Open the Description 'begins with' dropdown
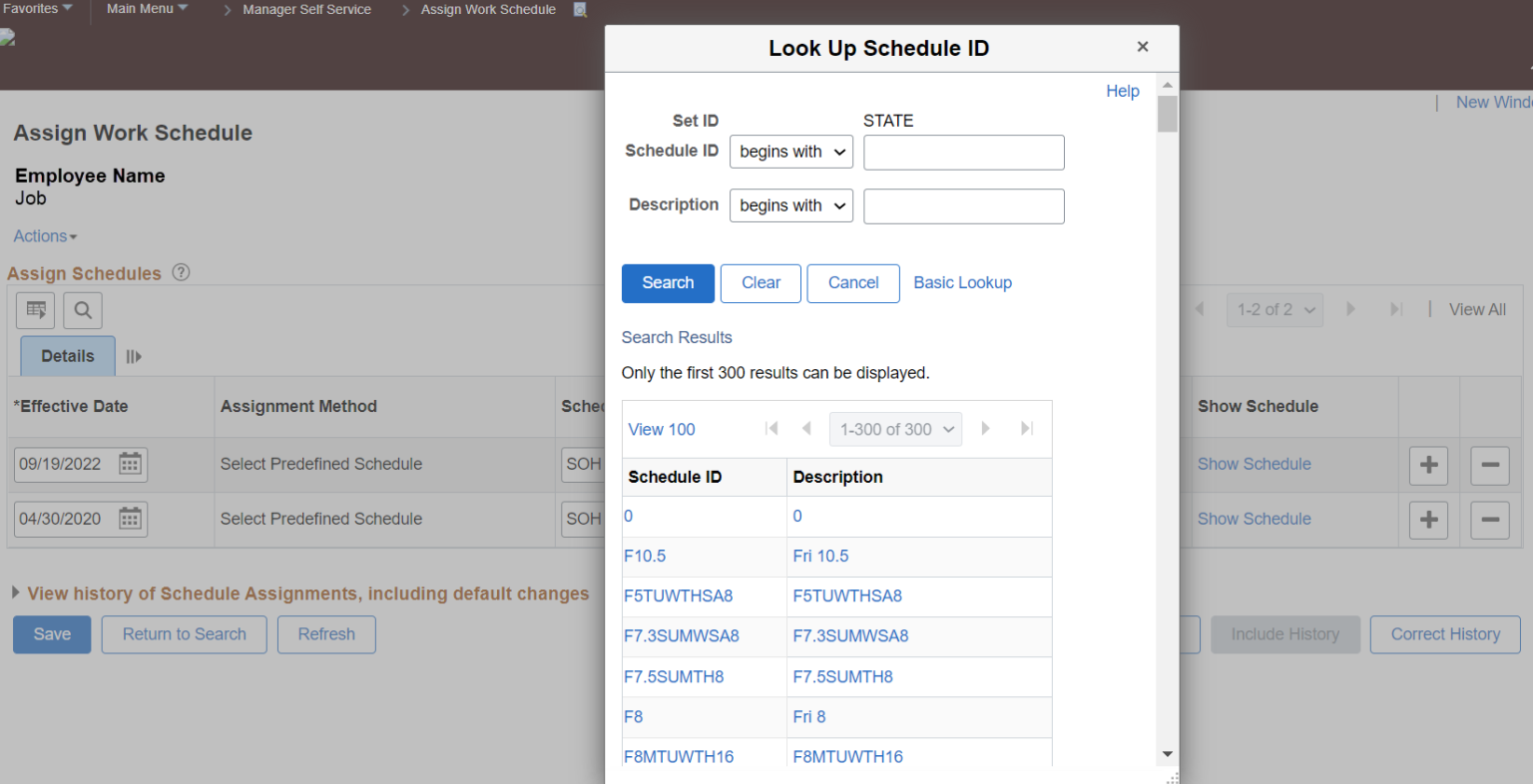 pos(790,205)
